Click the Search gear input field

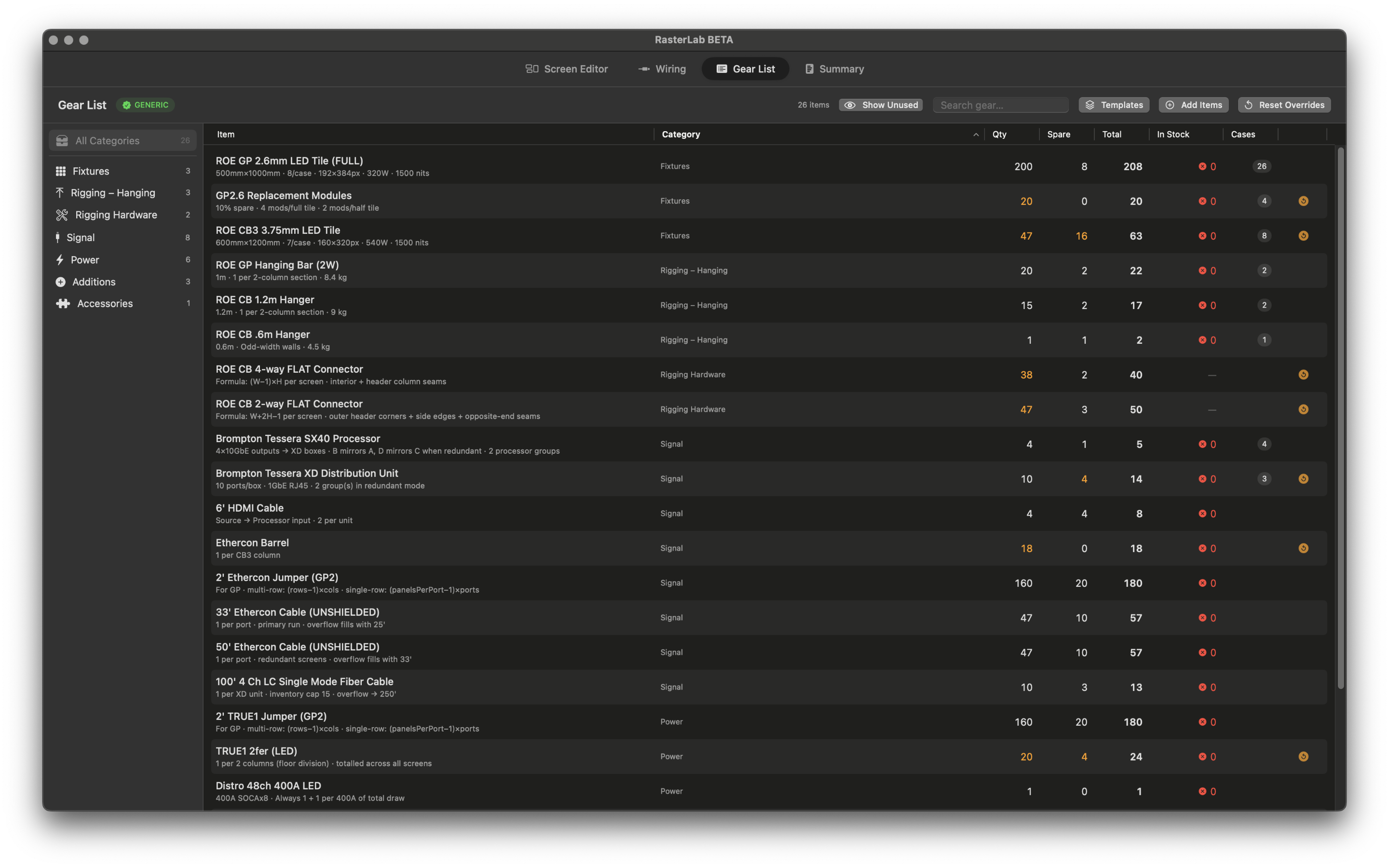click(1000, 105)
